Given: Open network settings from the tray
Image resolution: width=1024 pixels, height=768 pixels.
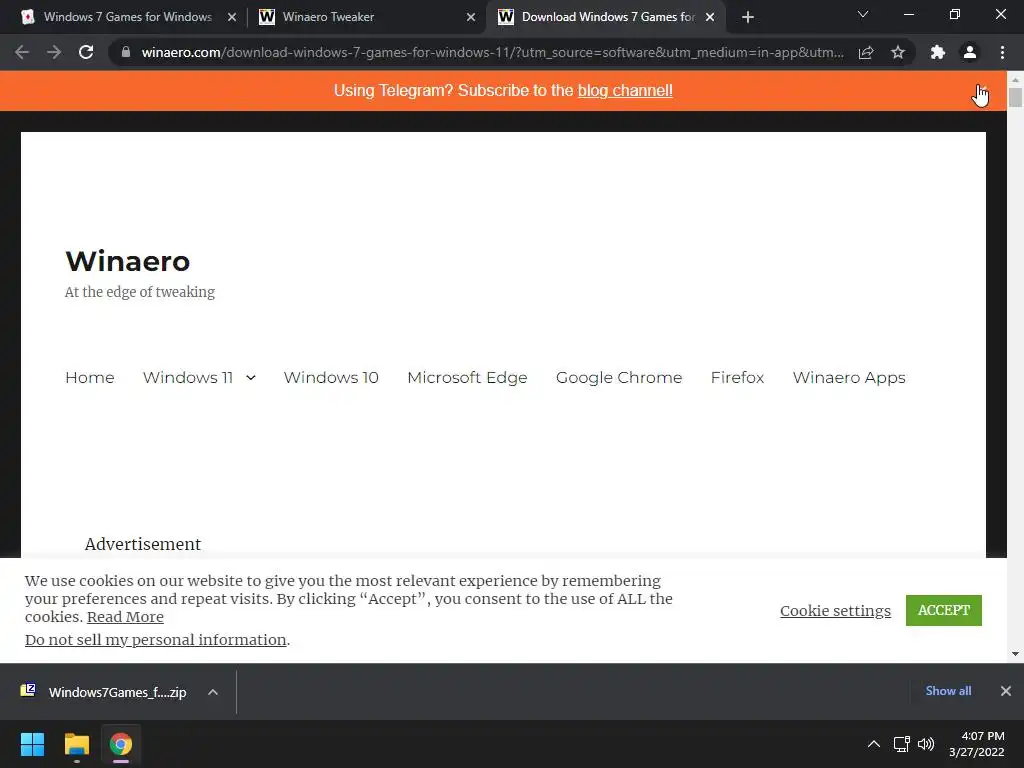Looking at the screenshot, I should pyautogui.click(x=902, y=744).
